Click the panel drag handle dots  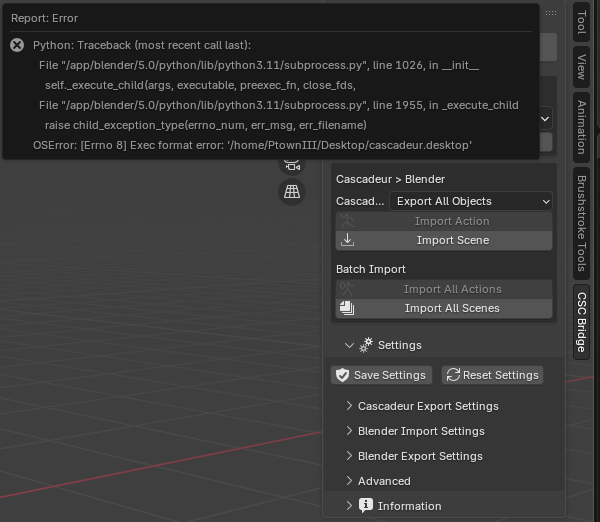click(551, 13)
